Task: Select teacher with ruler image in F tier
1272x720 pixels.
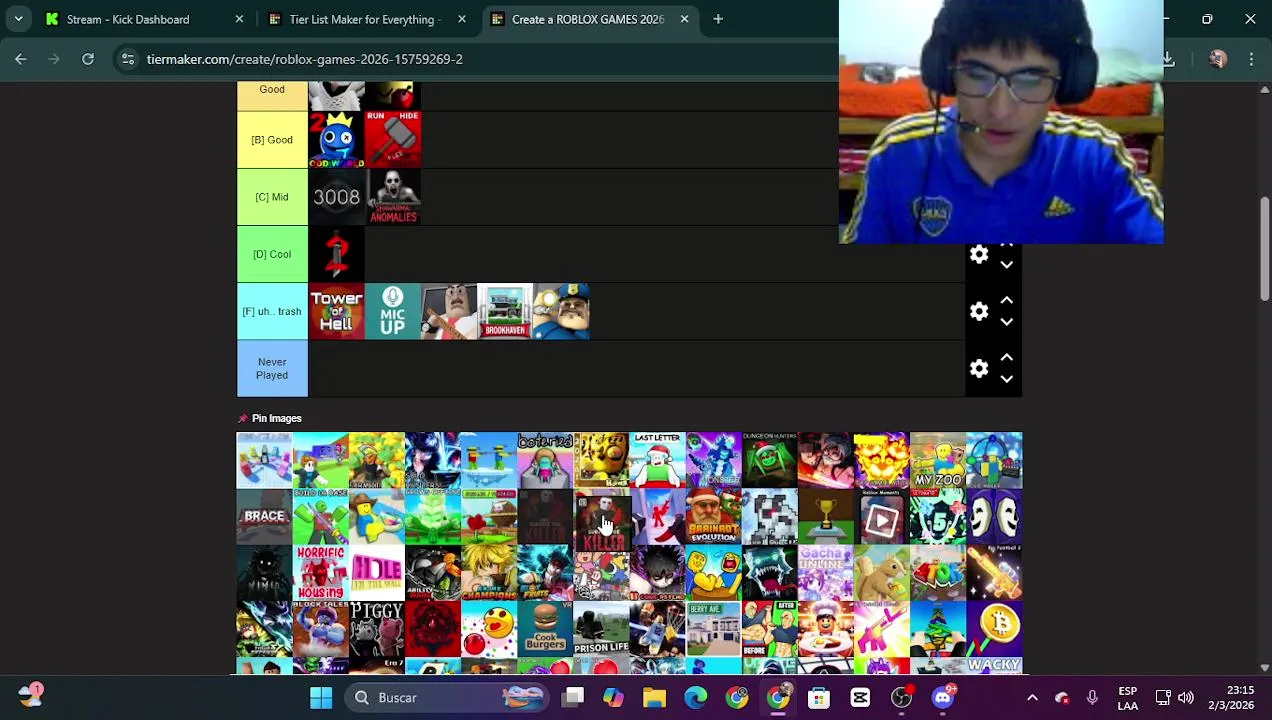Action: [448, 311]
